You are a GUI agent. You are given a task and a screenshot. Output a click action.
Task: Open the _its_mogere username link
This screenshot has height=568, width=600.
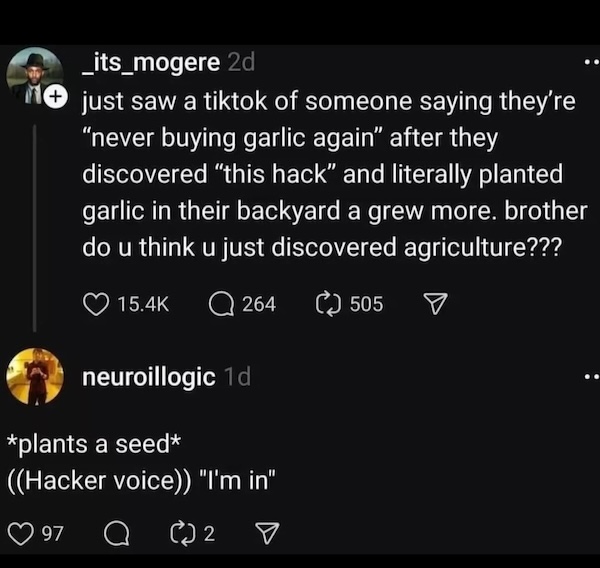[x=152, y=62]
